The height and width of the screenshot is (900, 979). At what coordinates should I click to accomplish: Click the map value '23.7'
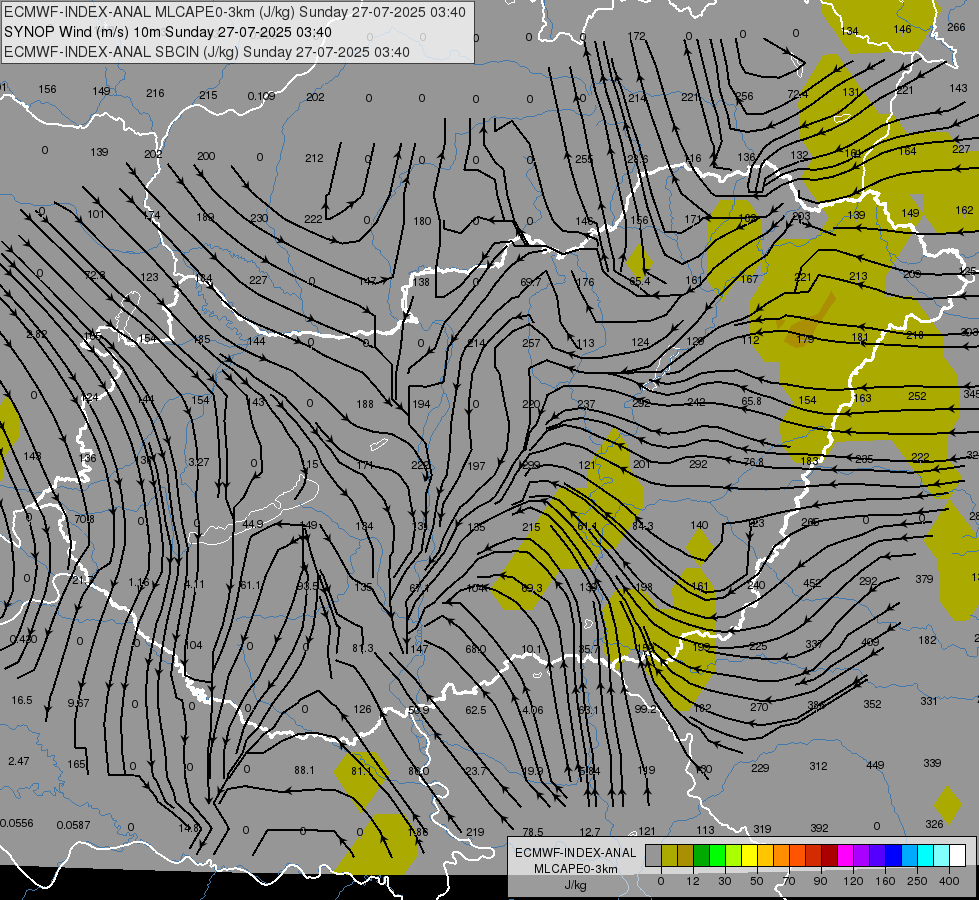476,771
